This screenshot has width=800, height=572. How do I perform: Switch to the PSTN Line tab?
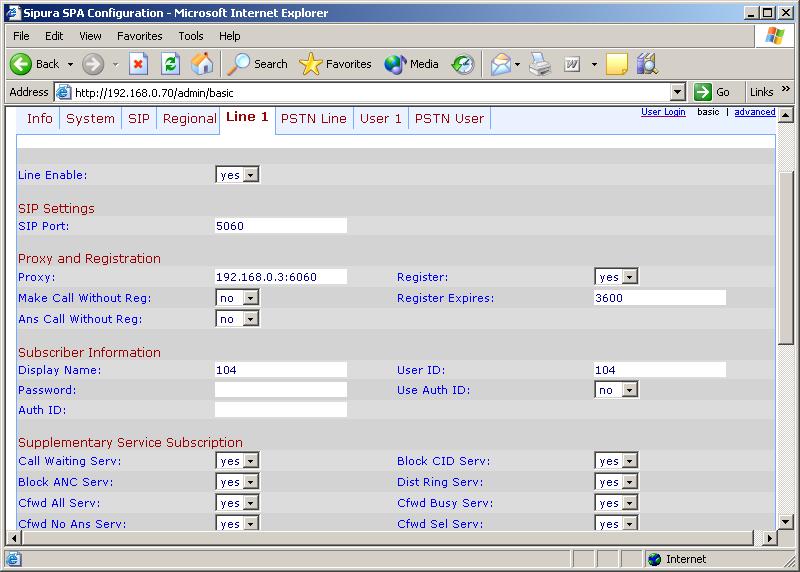313,118
